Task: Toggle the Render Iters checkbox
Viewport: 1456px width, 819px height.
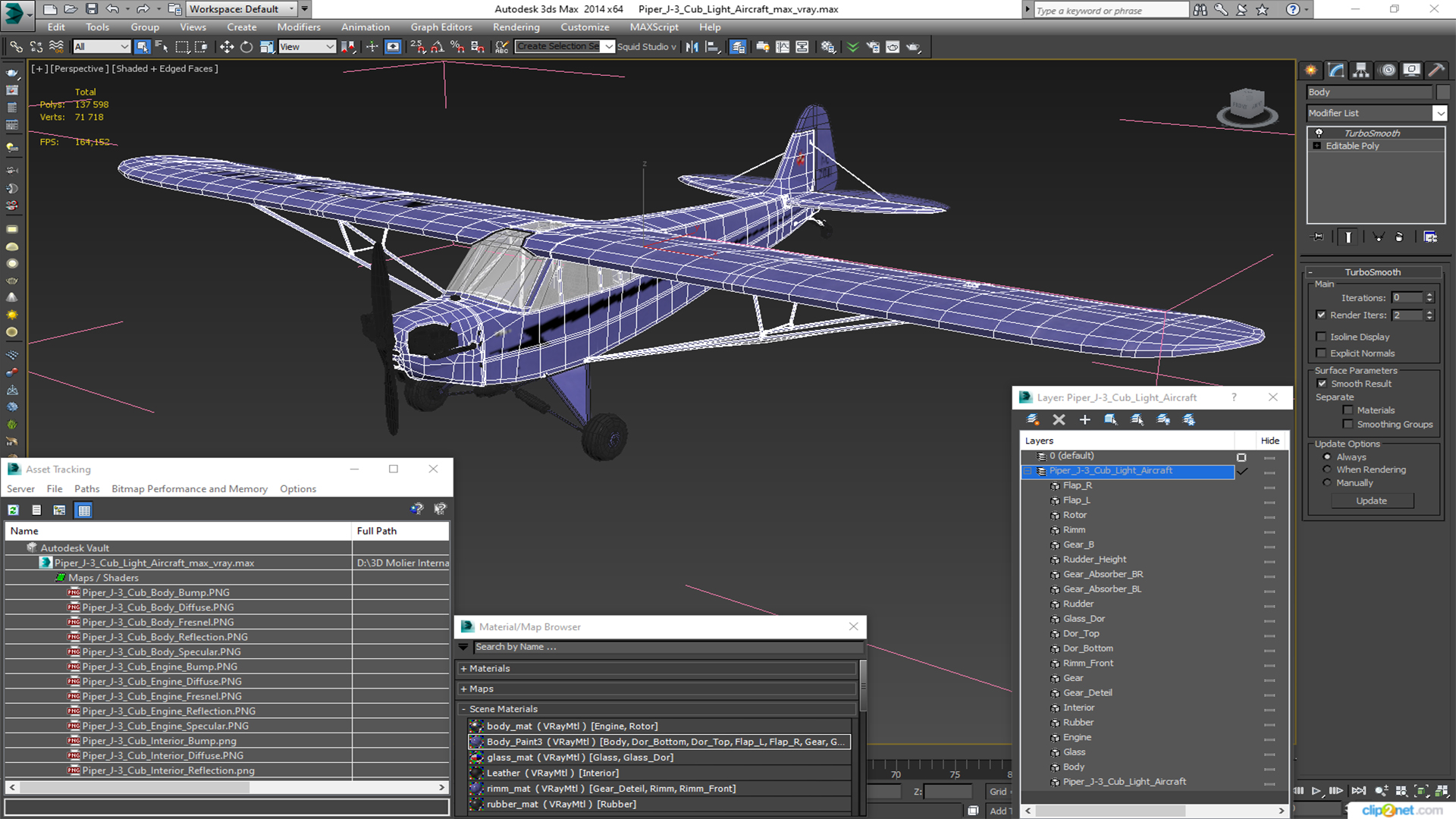Action: click(1321, 315)
